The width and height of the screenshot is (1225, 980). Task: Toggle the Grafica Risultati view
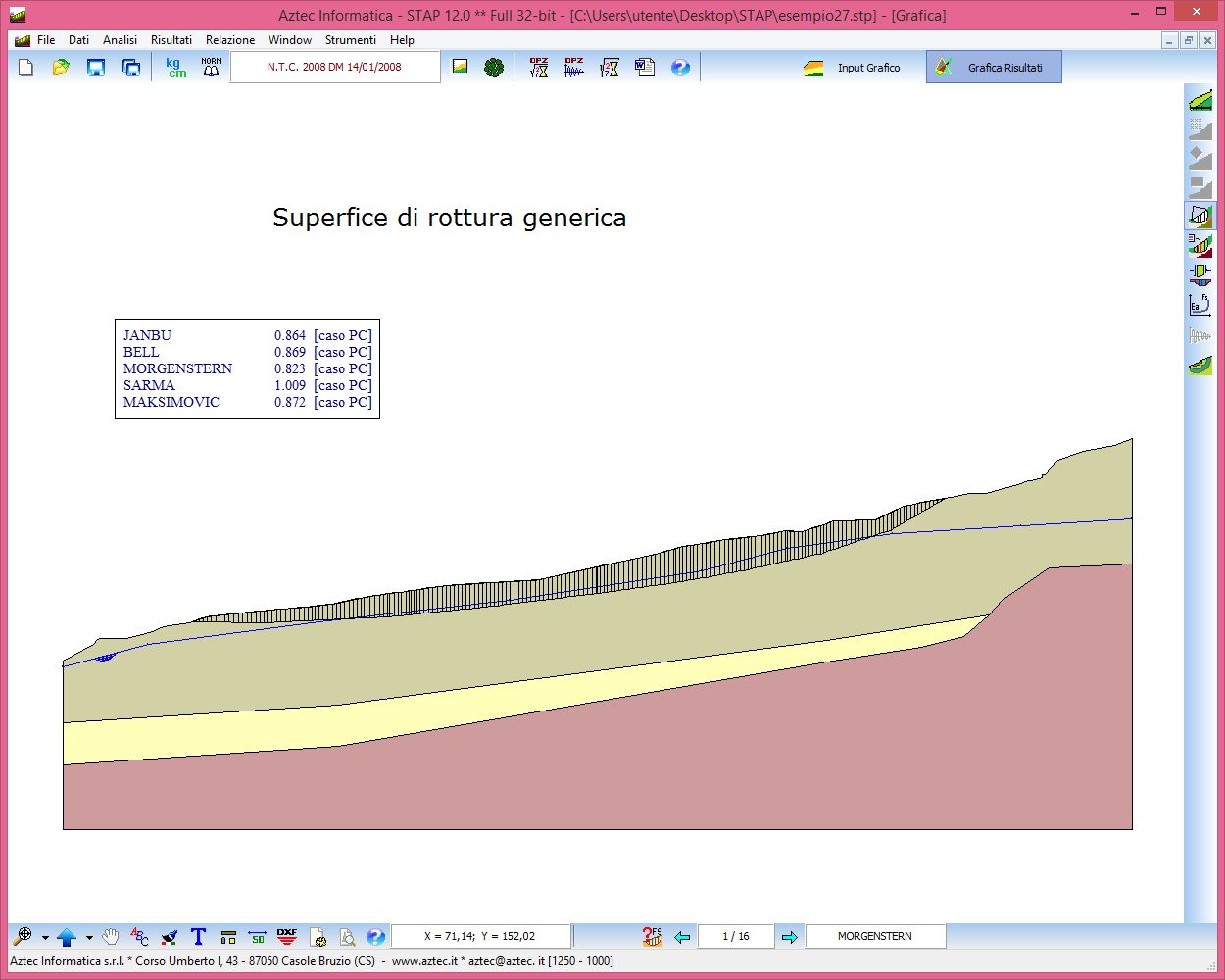tap(994, 68)
